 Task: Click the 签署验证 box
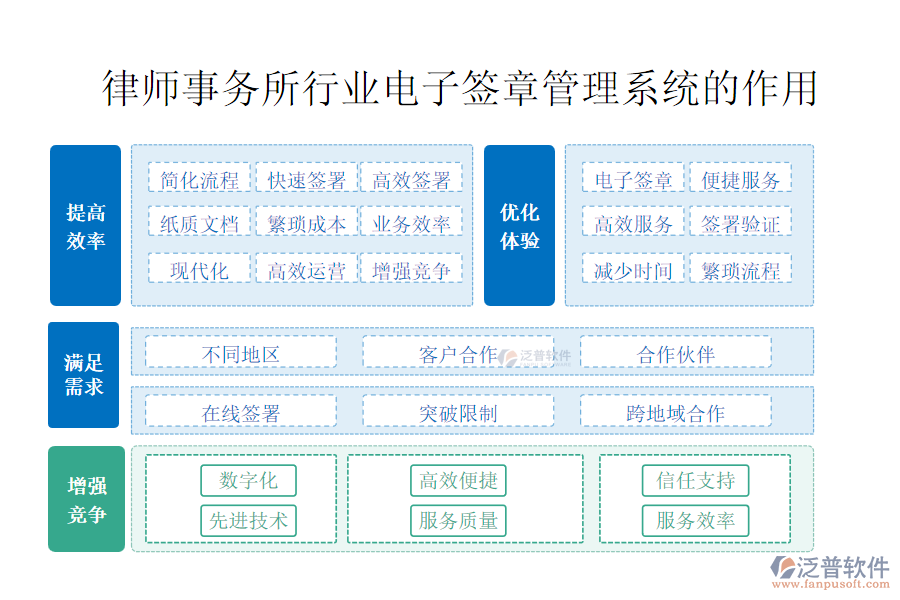click(x=740, y=221)
